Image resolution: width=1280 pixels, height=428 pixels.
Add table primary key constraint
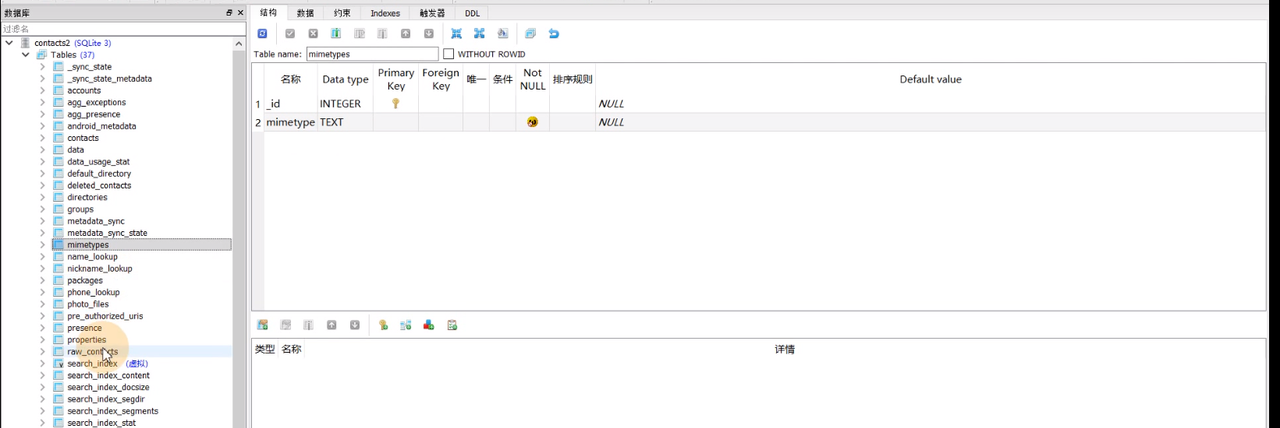[382, 325]
